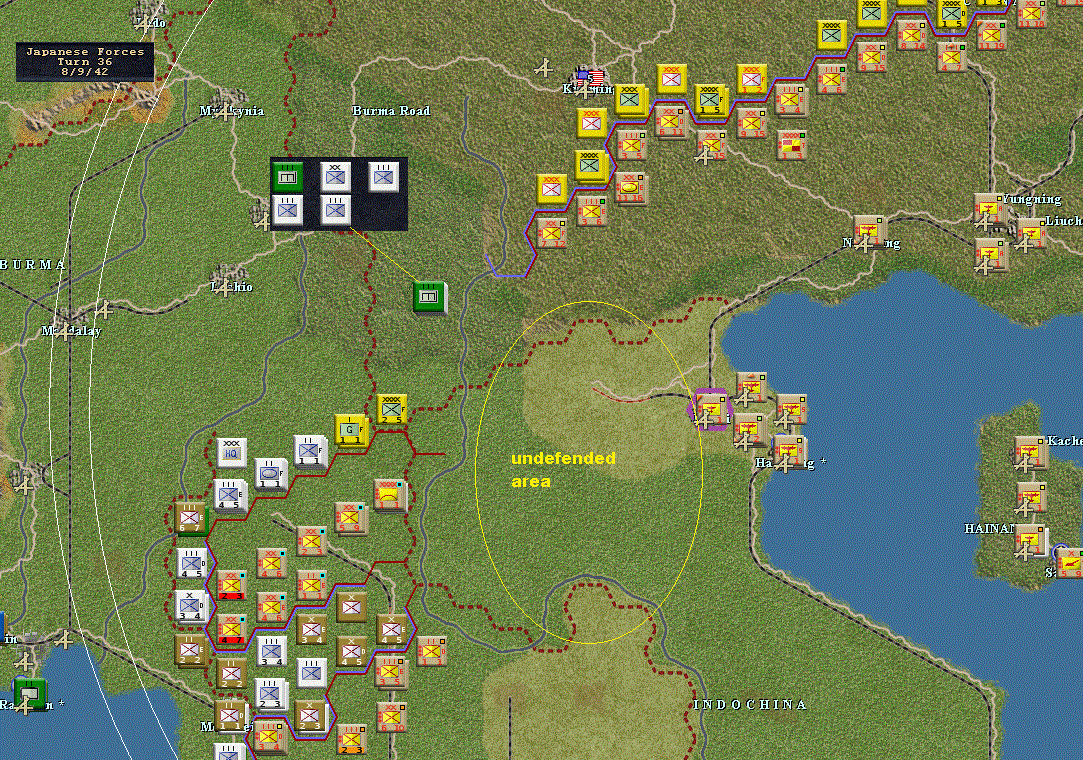Select the yellow G unit counter rated 1-1
The image size is (1083, 760).
click(x=349, y=429)
